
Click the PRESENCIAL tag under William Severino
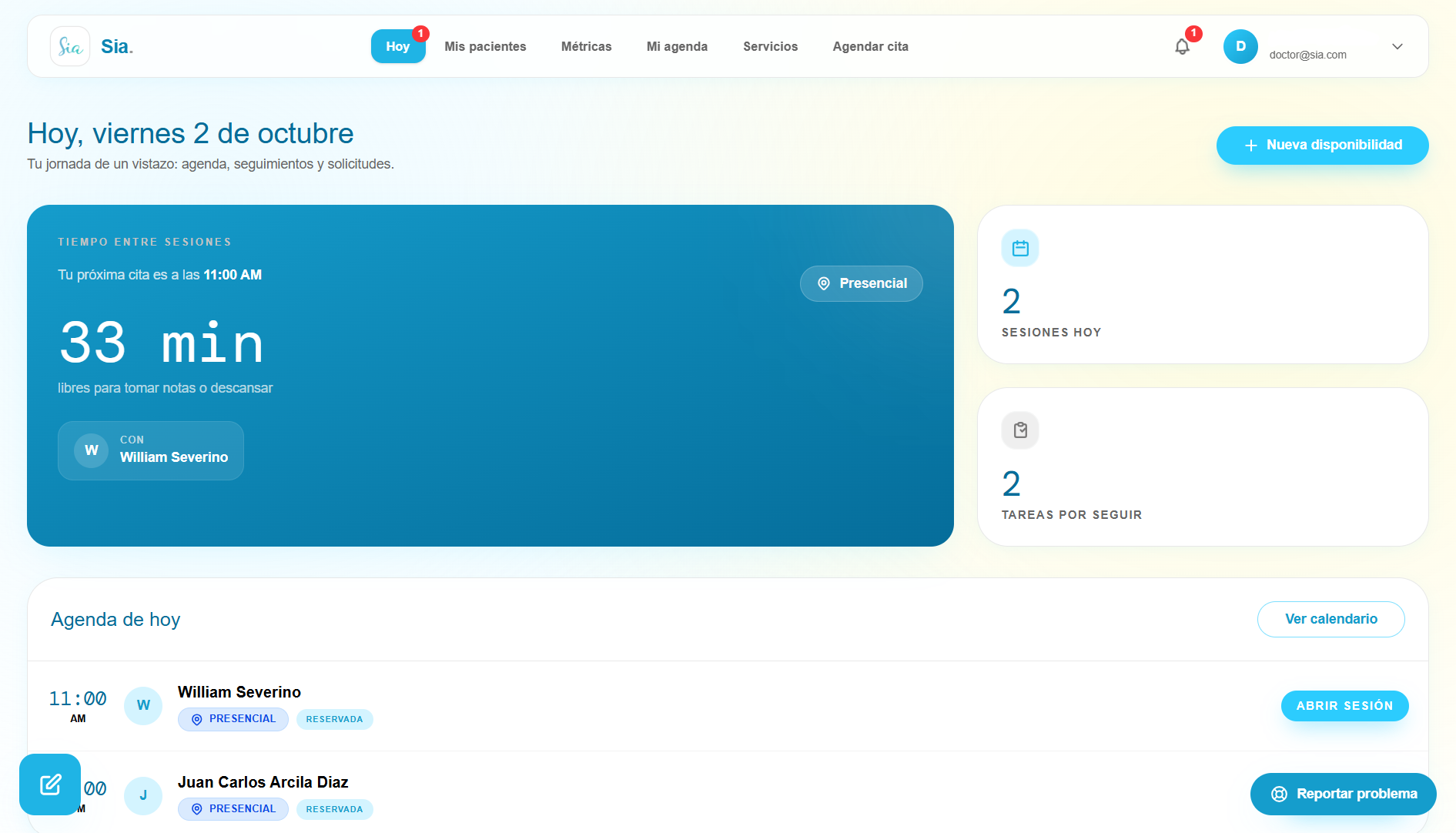tap(233, 719)
